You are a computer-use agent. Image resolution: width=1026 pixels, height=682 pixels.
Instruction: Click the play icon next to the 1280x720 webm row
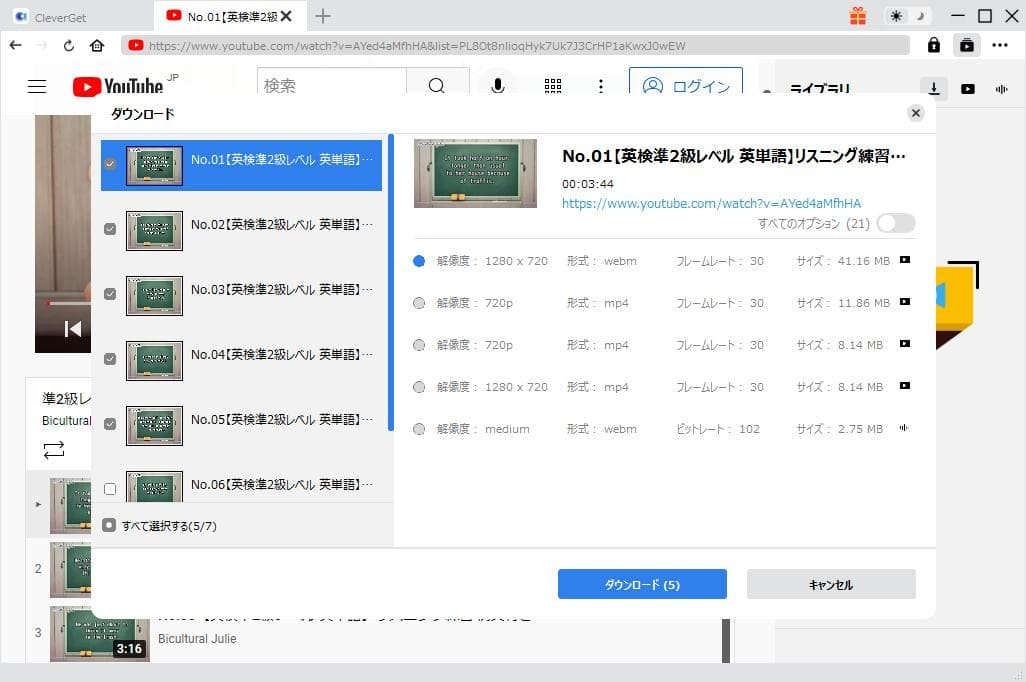[903, 260]
